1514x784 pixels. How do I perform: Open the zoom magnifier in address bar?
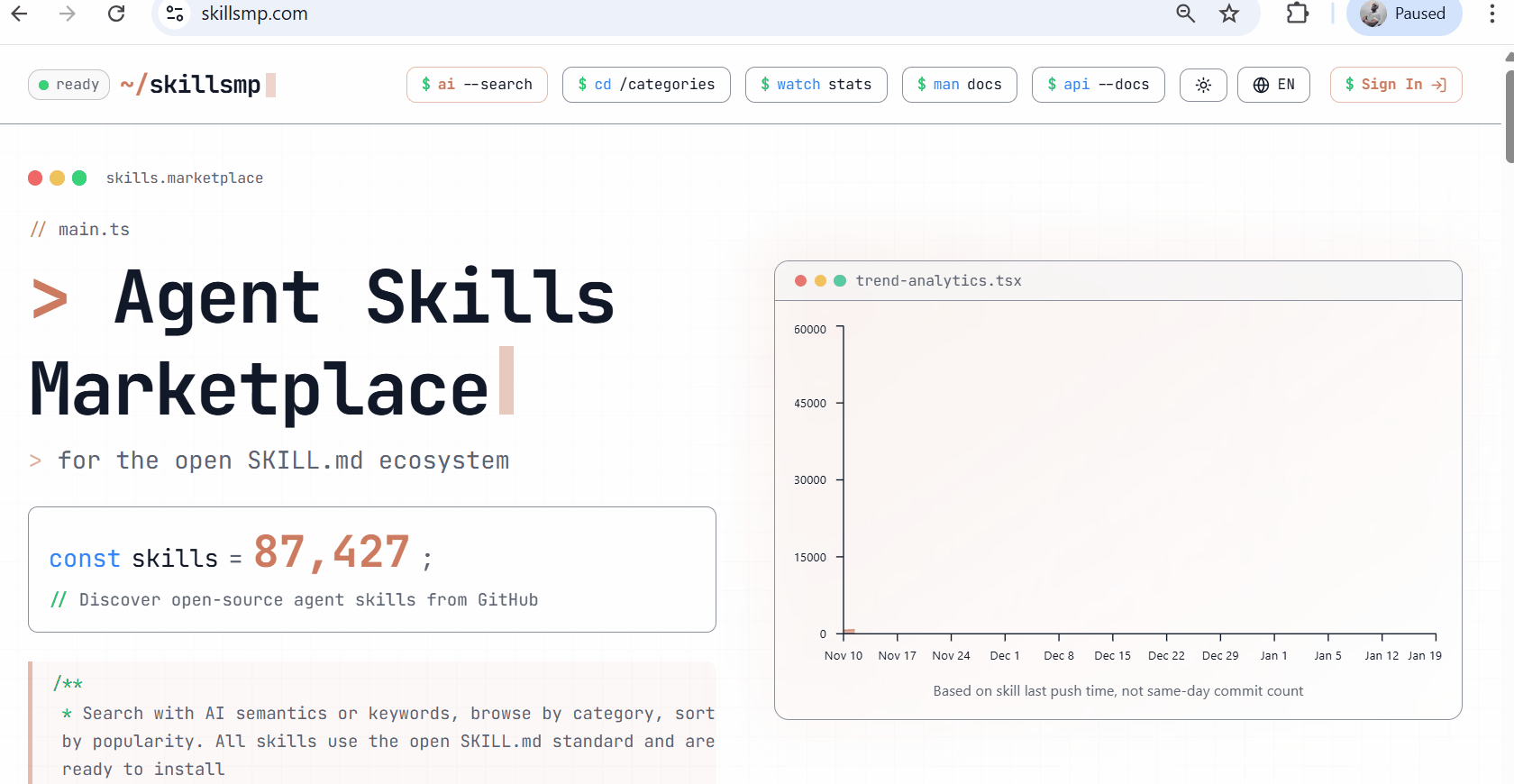pyautogui.click(x=1186, y=14)
